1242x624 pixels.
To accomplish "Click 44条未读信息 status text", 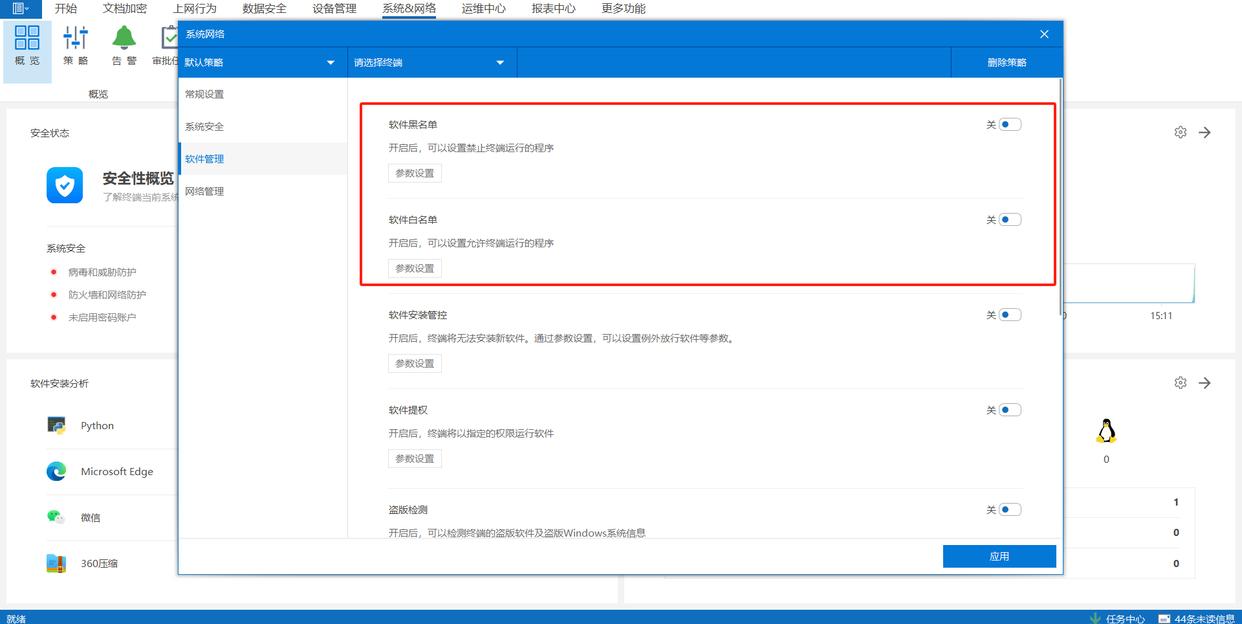I will point(1205,619).
